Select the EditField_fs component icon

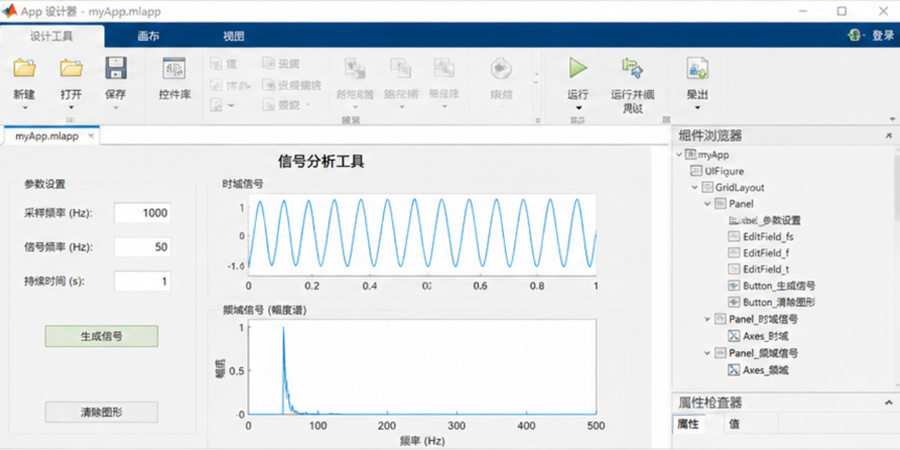tap(734, 236)
